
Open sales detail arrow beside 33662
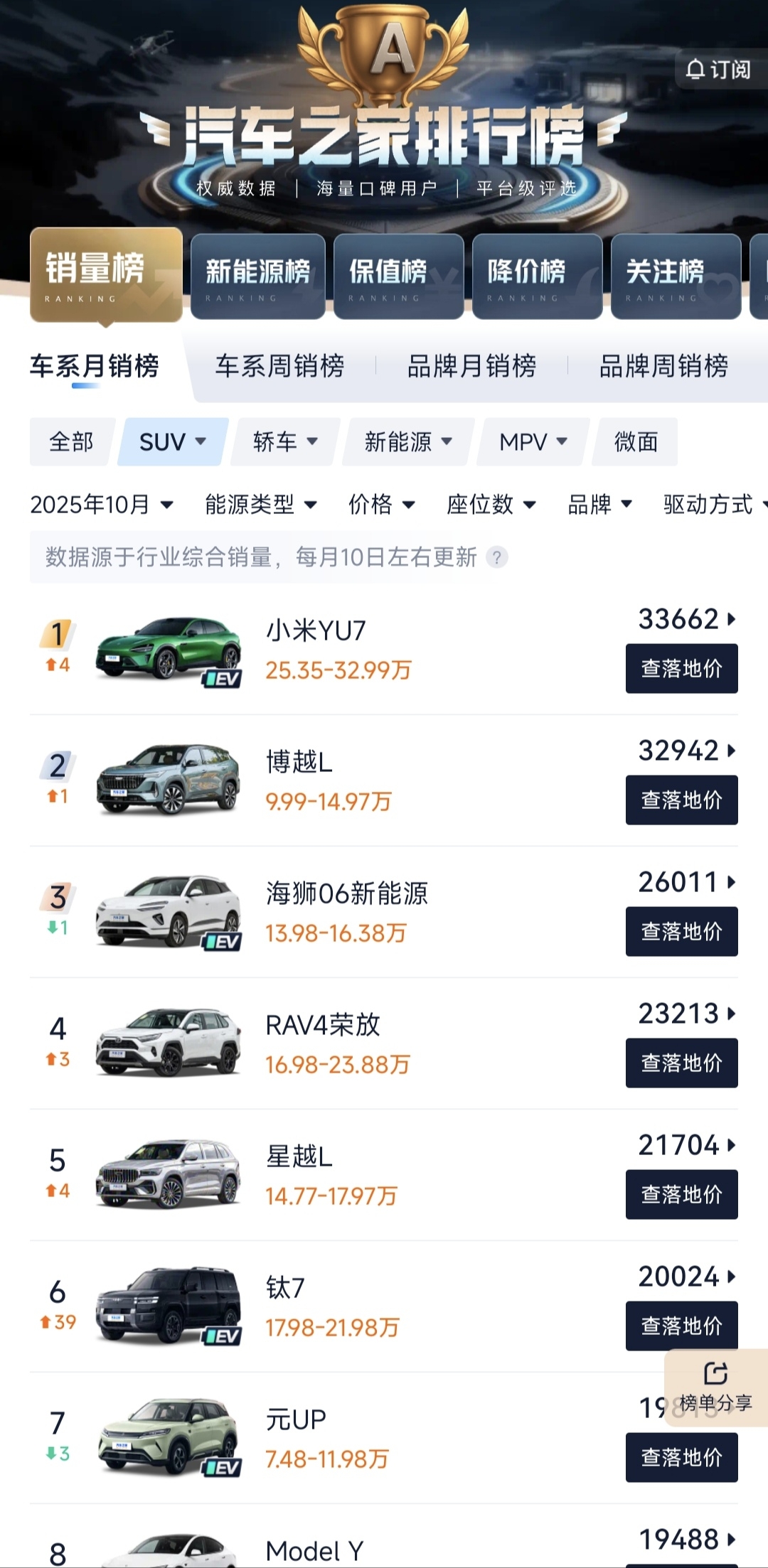pos(731,619)
